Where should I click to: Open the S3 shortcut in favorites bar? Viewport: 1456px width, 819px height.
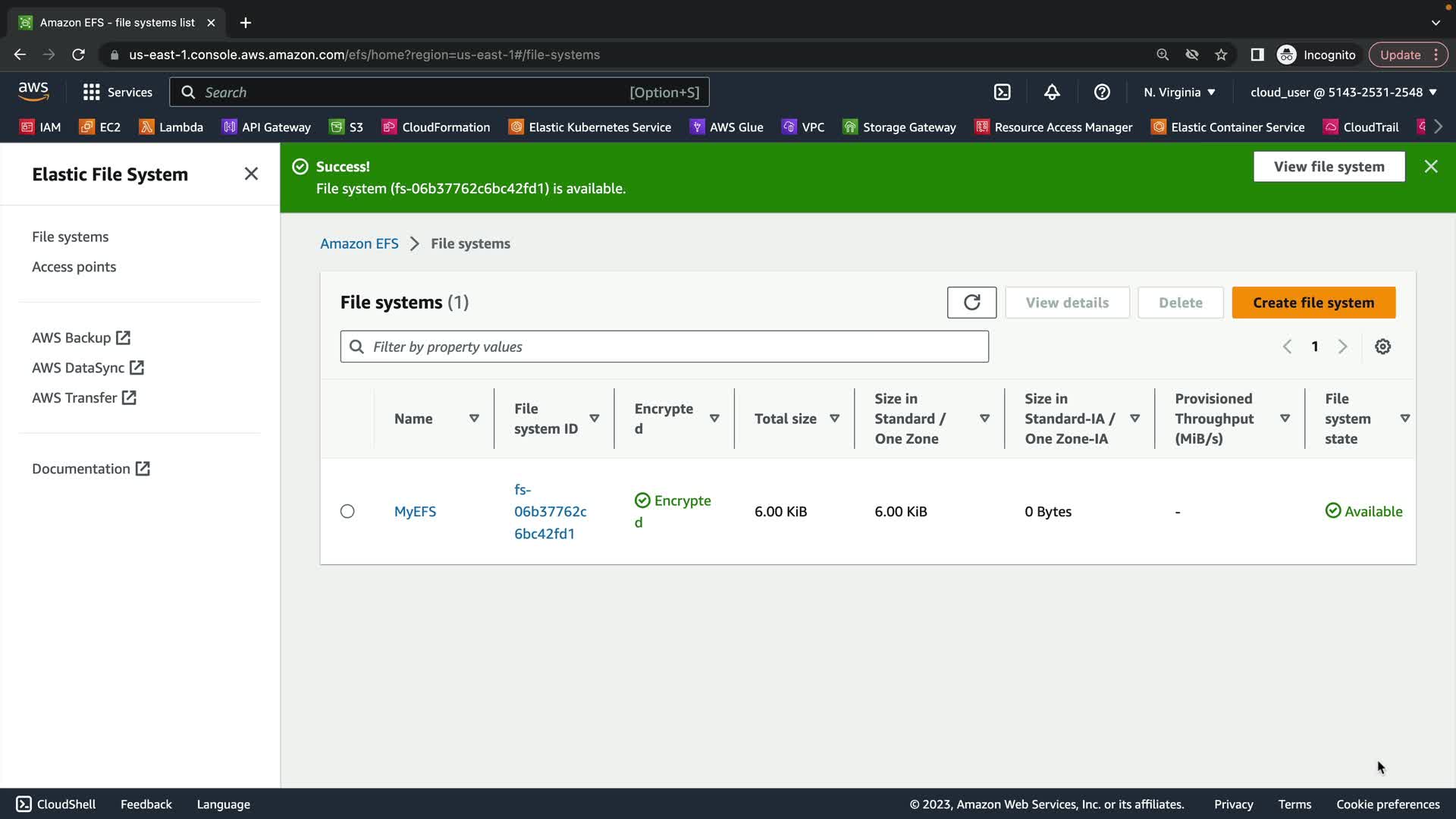pos(347,127)
